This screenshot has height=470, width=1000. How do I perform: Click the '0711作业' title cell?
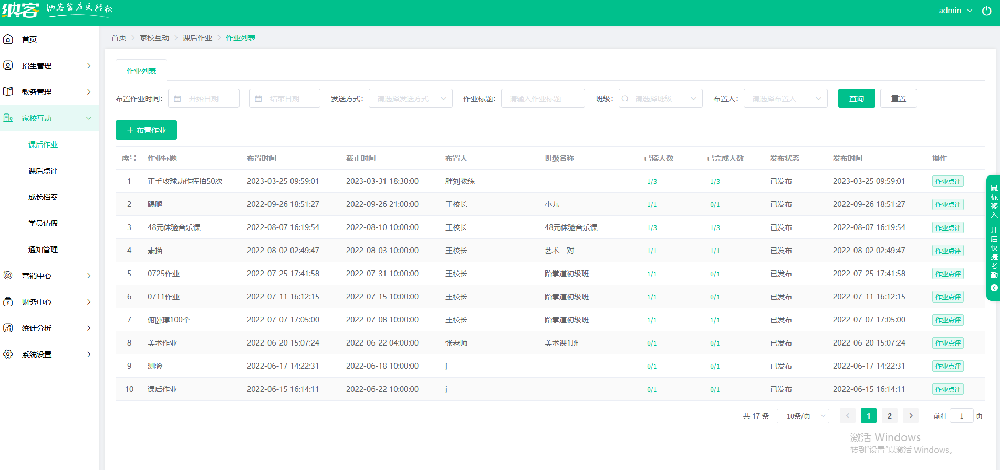(x=163, y=297)
